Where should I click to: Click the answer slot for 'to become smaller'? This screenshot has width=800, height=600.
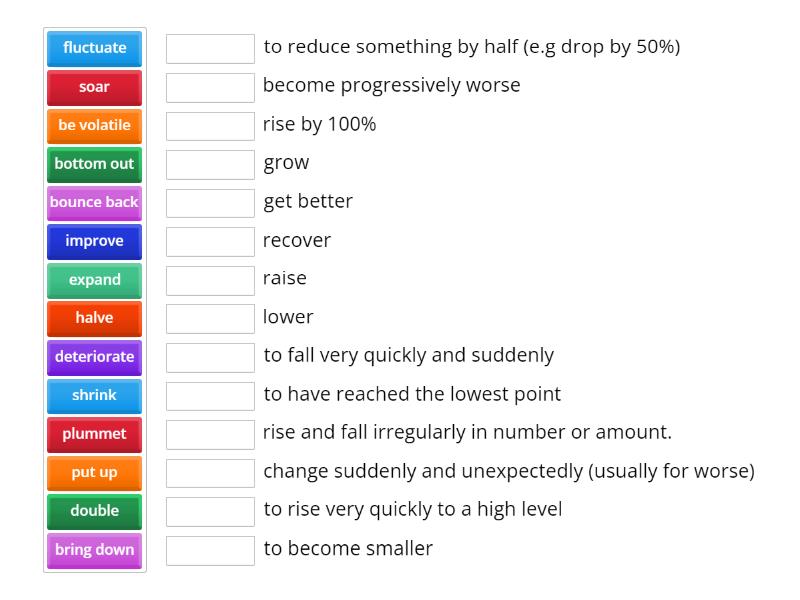(x=210, y=551)
